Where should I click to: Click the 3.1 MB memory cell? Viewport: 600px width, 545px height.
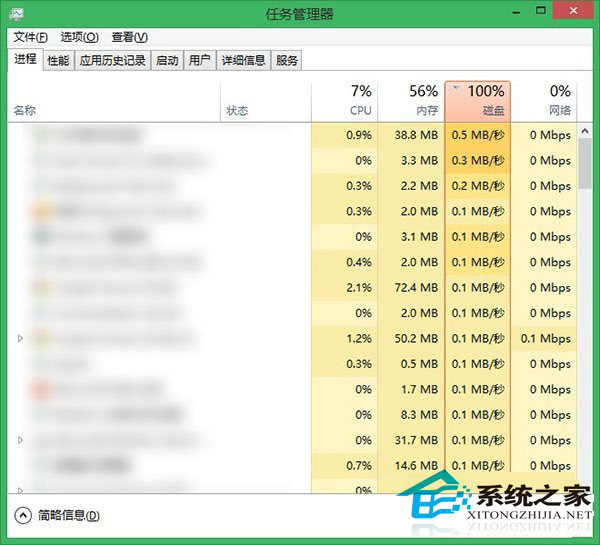(x=411, y=237)
